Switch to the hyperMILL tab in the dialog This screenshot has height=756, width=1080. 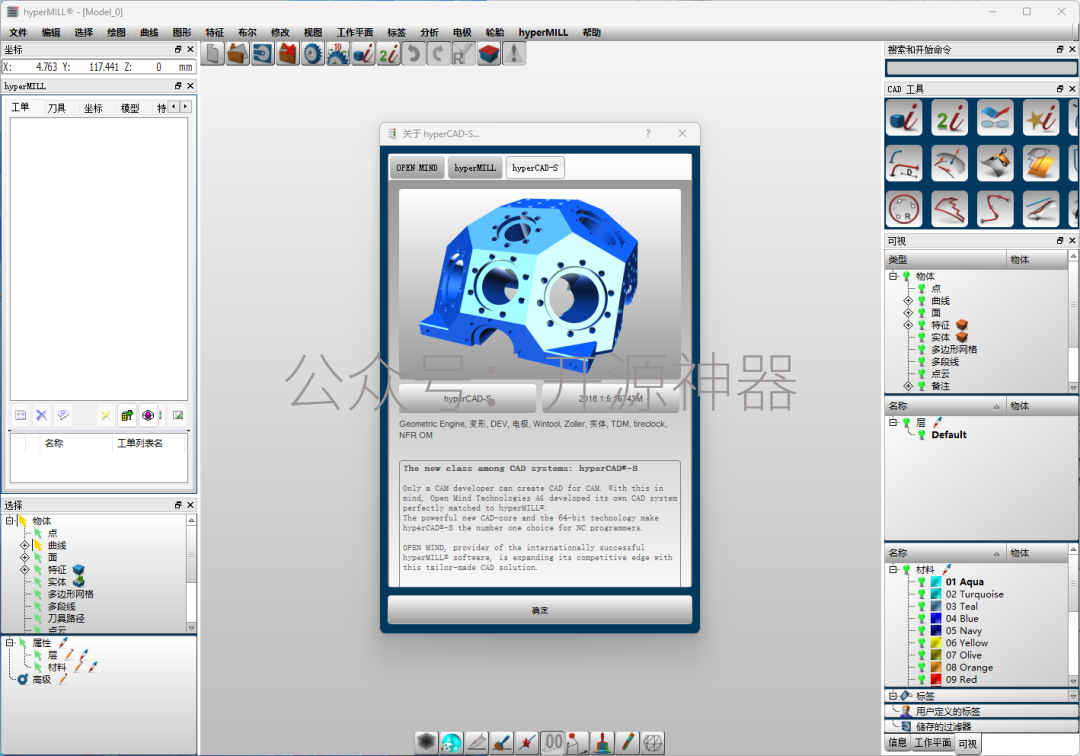click(475, 167)
